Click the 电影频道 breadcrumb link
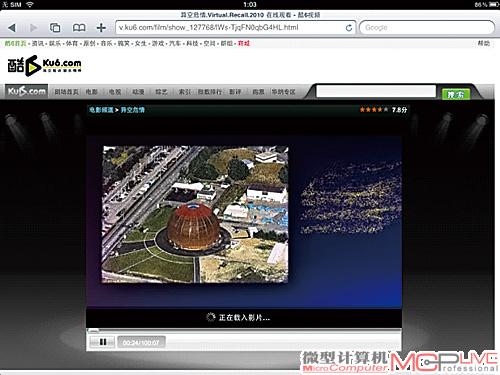 [101, 110]
